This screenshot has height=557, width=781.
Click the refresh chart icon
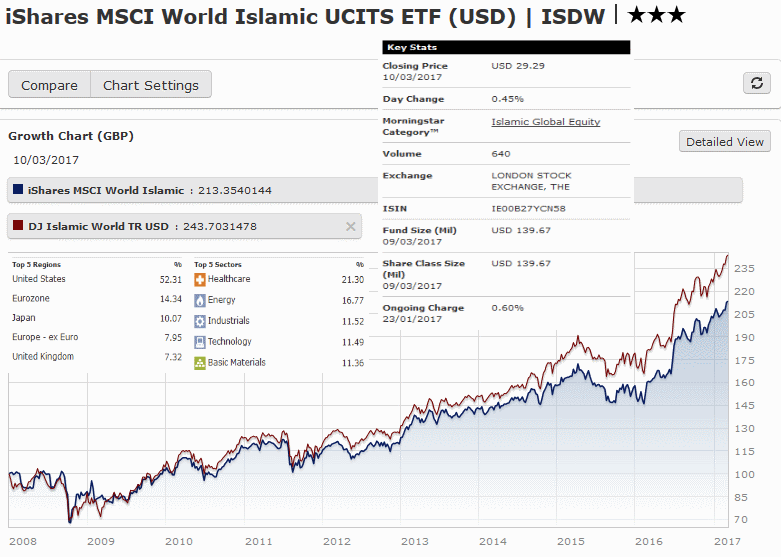tap(757, 83)
